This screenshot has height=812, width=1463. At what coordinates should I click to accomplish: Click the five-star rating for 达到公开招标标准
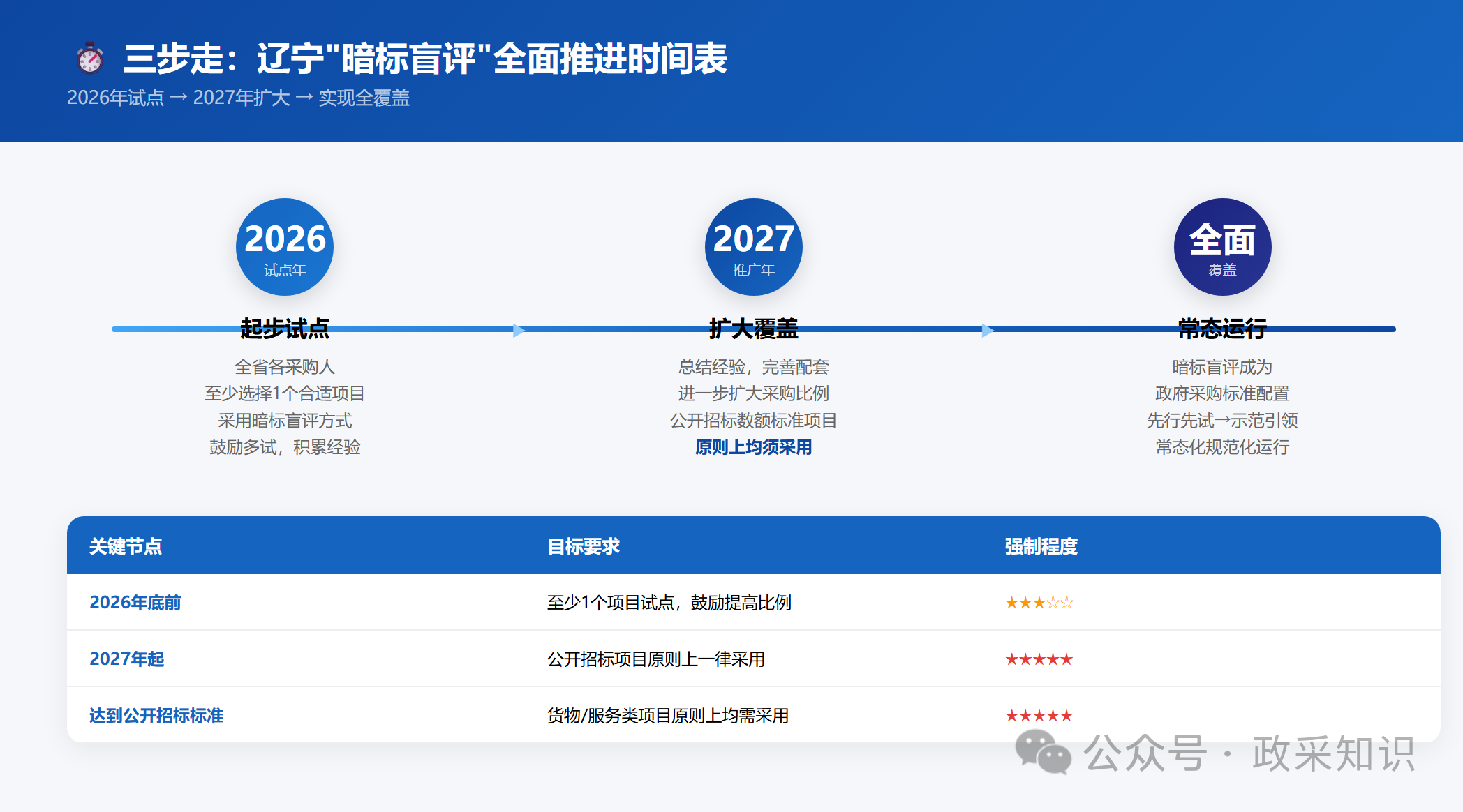1039,716
